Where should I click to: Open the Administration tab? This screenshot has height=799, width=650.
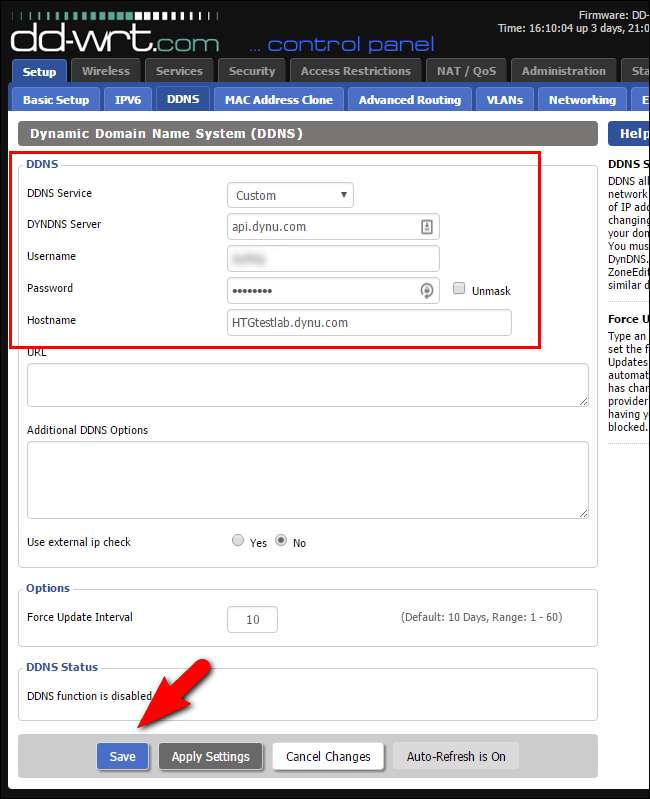[x=564, y=71]
